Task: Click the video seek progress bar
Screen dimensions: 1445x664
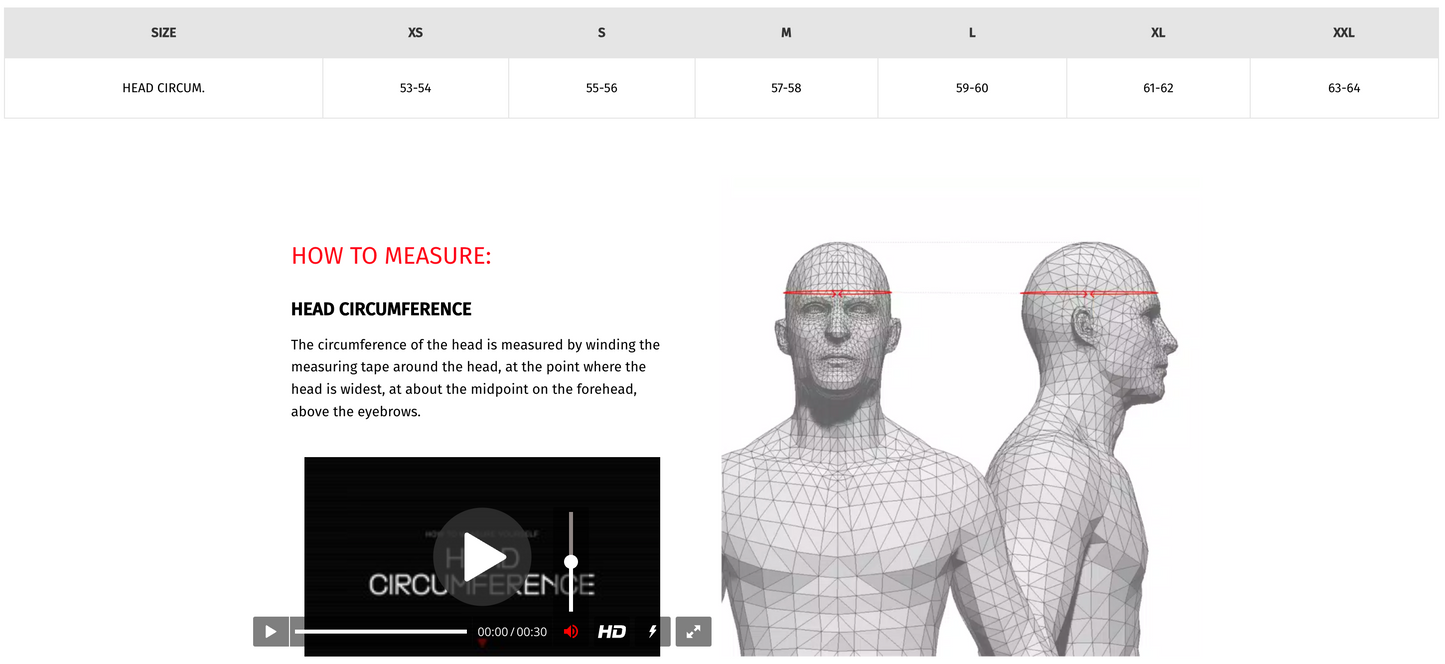Action: 380,632
